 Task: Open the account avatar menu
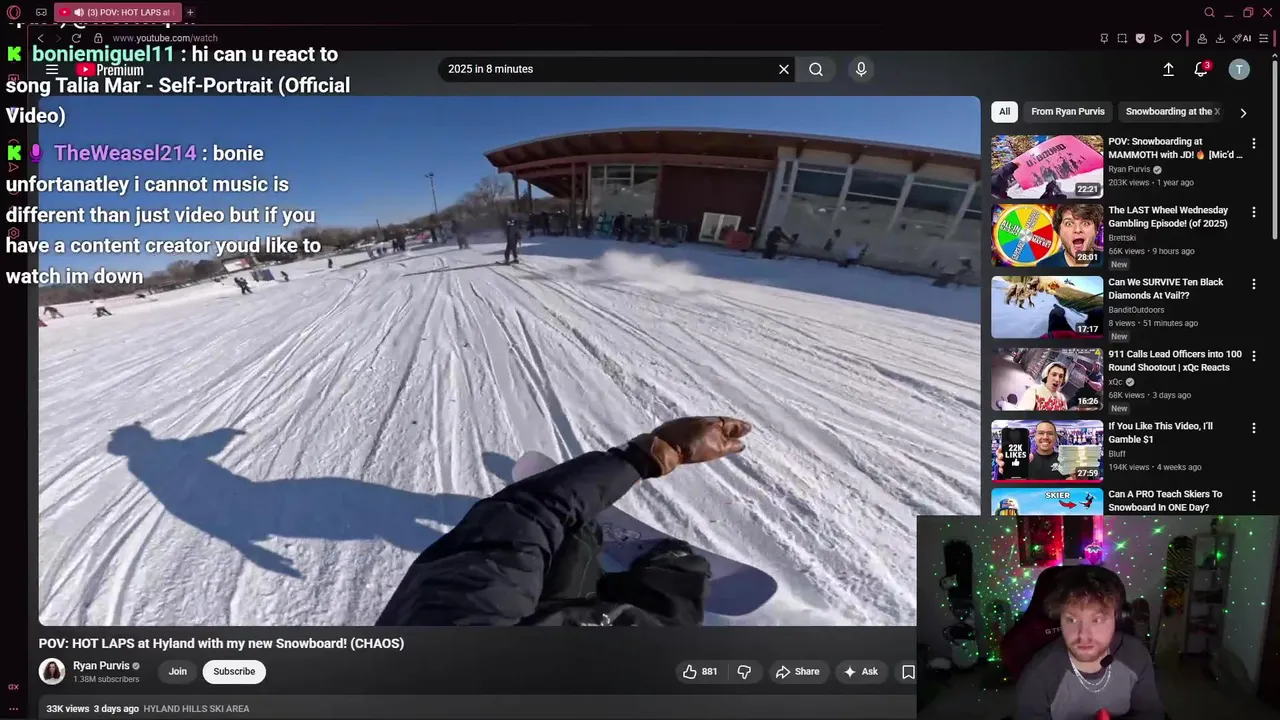pos(1239,69)
